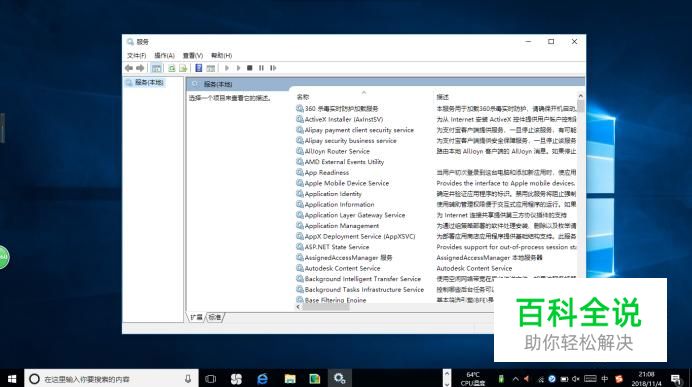692x387 pixels.
Task: Sort by the 名称 column header
Action: [303, 97]
